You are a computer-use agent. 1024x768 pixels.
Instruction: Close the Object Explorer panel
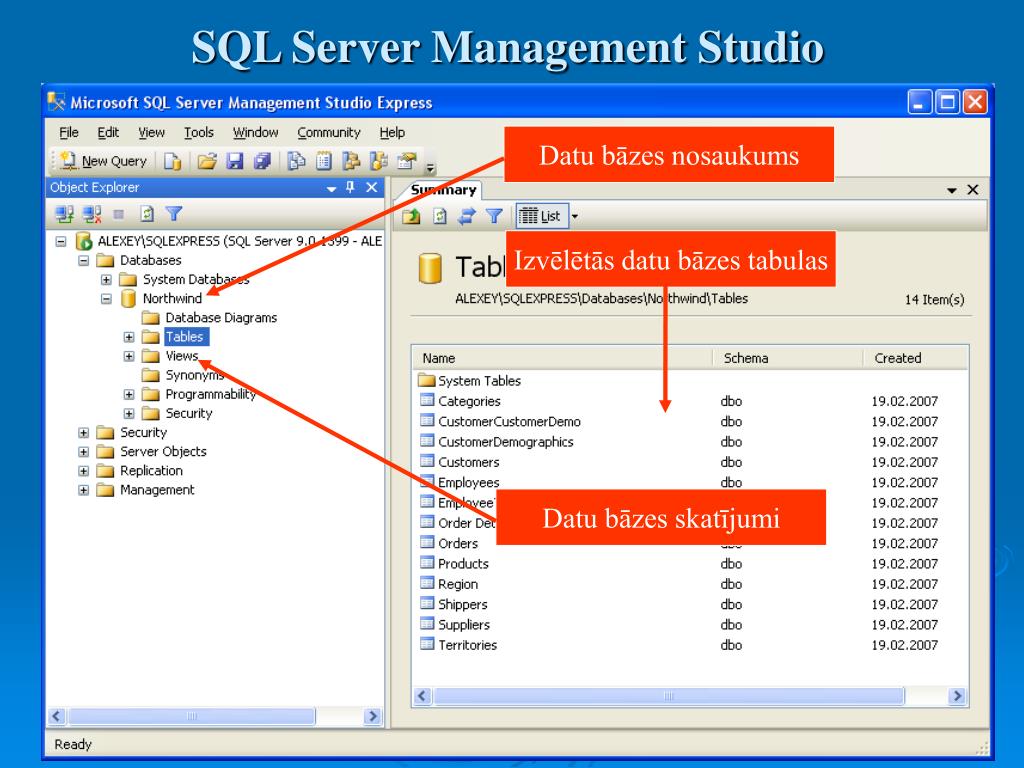[372, 187]
